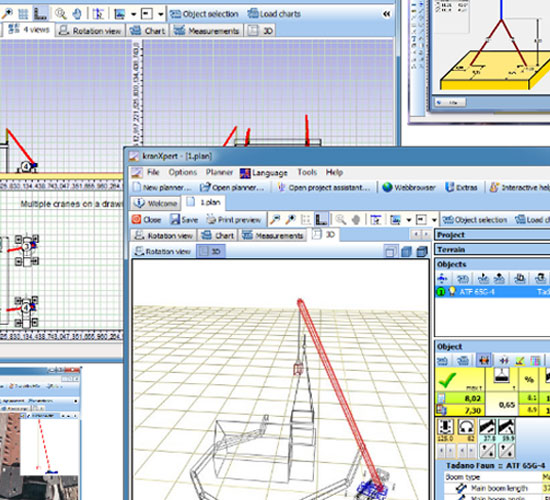The height and width of the screenshot is (500, 550).
Task: Click third icon in Objects panel toolbar
Action: [x=484, y=279]
